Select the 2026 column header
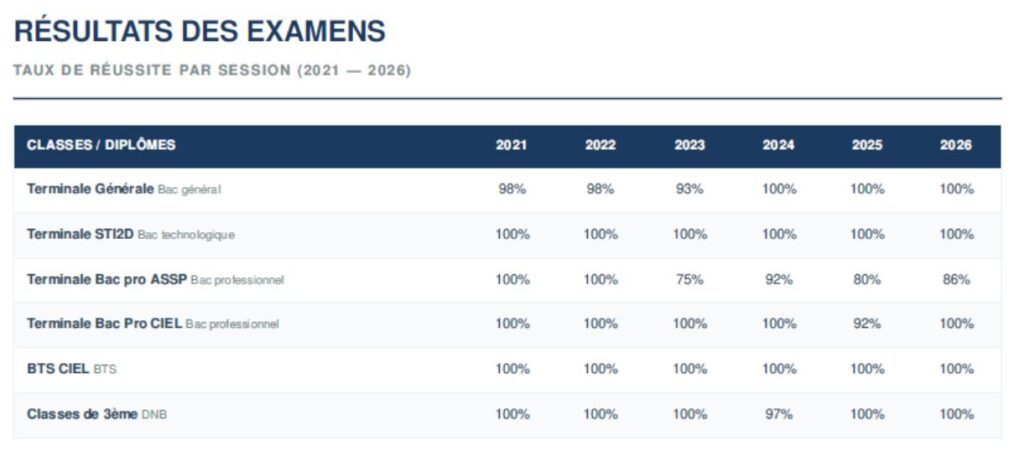 (955, 145)
